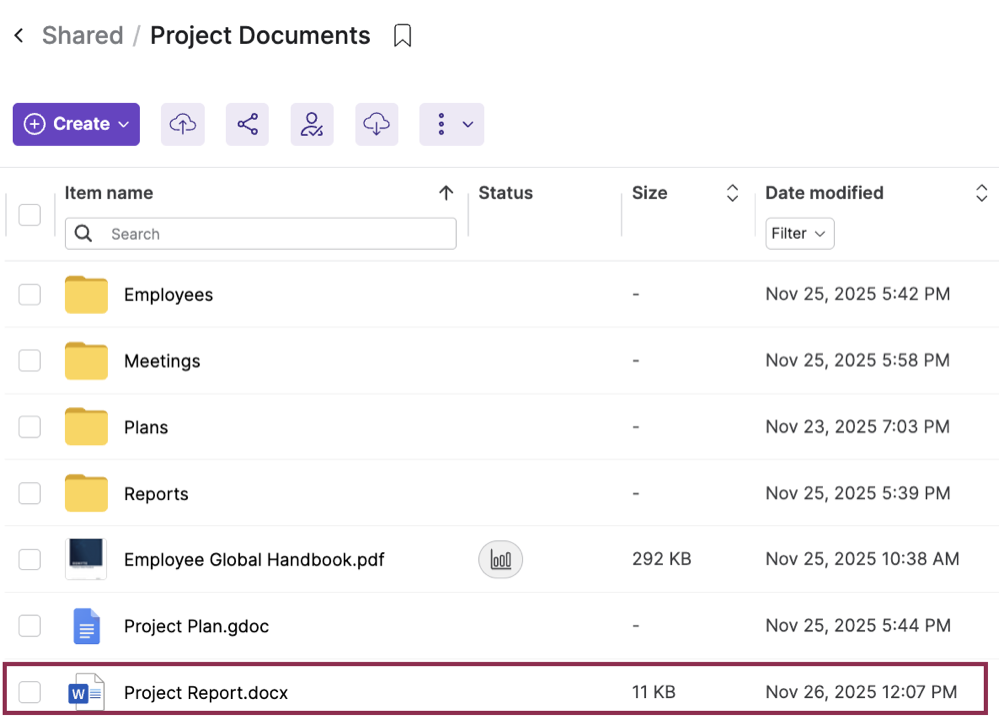Click the back arrow in the breadcrumb
The image size is (999, 721).
[x=17, y=34]
